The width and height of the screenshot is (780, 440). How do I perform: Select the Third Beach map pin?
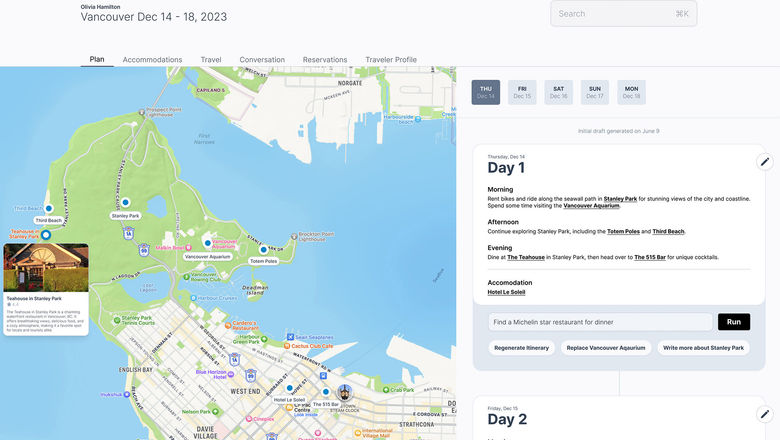[x=49, y=208]
